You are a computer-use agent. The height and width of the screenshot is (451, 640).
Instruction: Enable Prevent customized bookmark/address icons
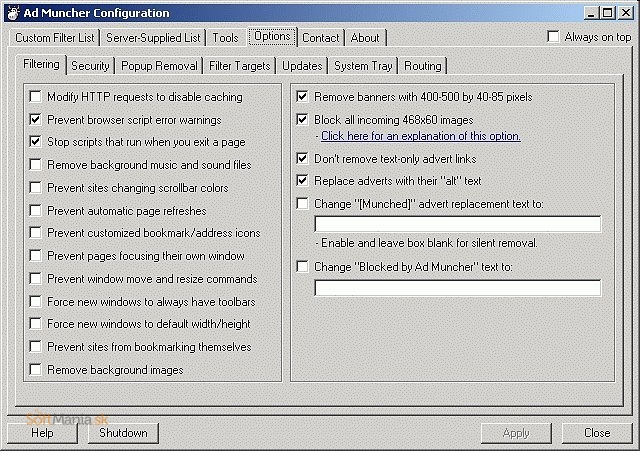[x=36, y=233]
